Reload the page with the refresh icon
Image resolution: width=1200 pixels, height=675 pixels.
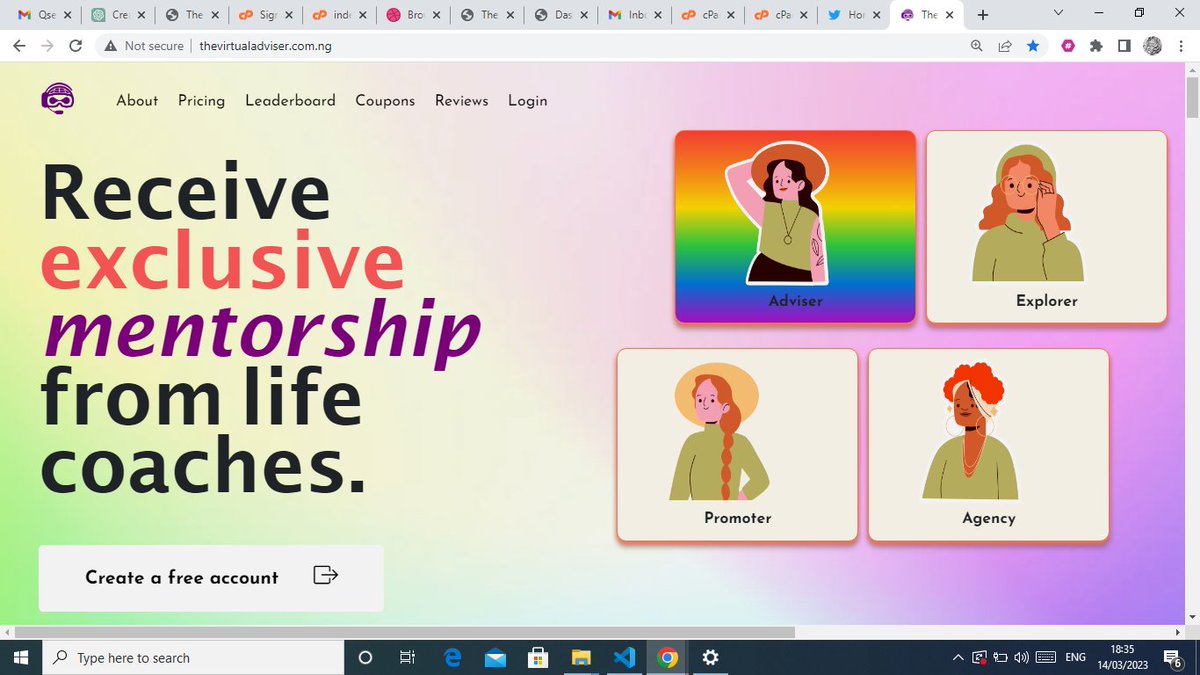point(75,46)
